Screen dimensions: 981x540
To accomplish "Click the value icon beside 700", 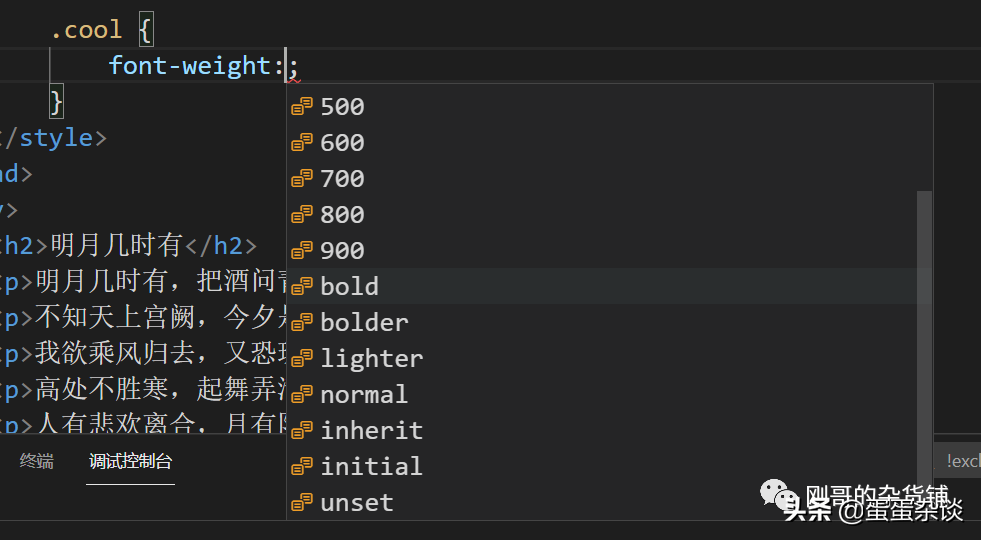I will pos(302,179).
